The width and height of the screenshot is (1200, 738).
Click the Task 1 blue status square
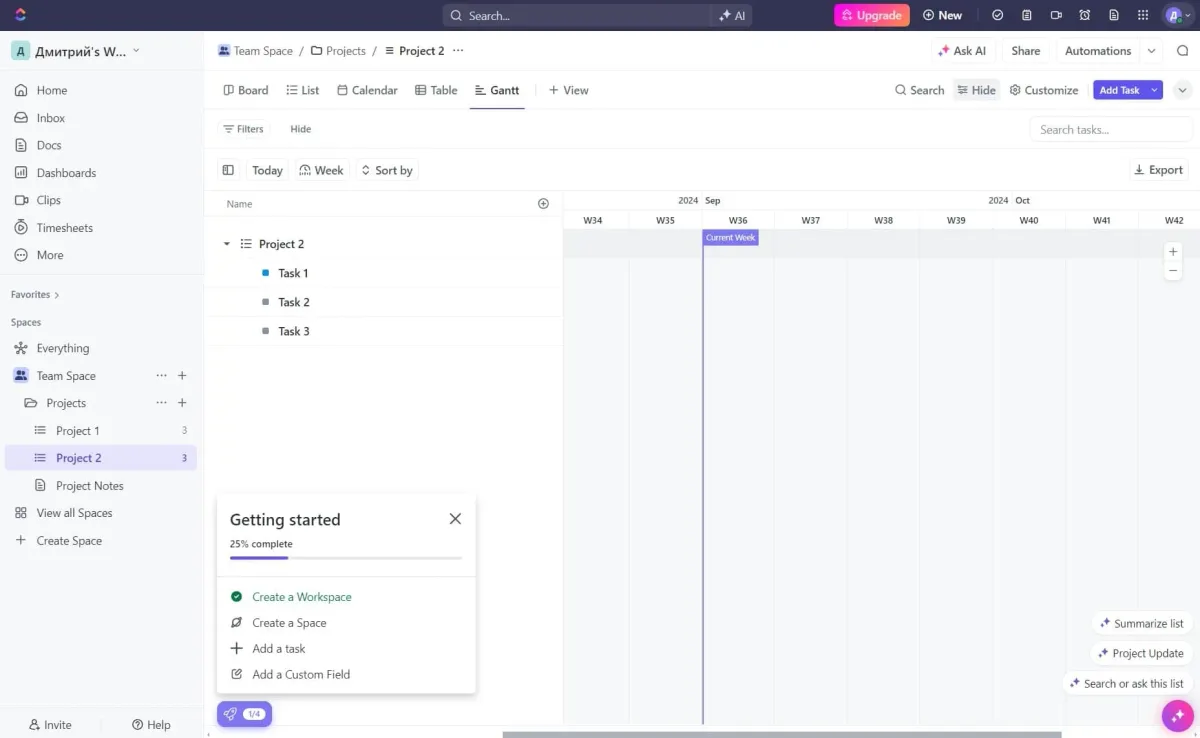[265, 273]
